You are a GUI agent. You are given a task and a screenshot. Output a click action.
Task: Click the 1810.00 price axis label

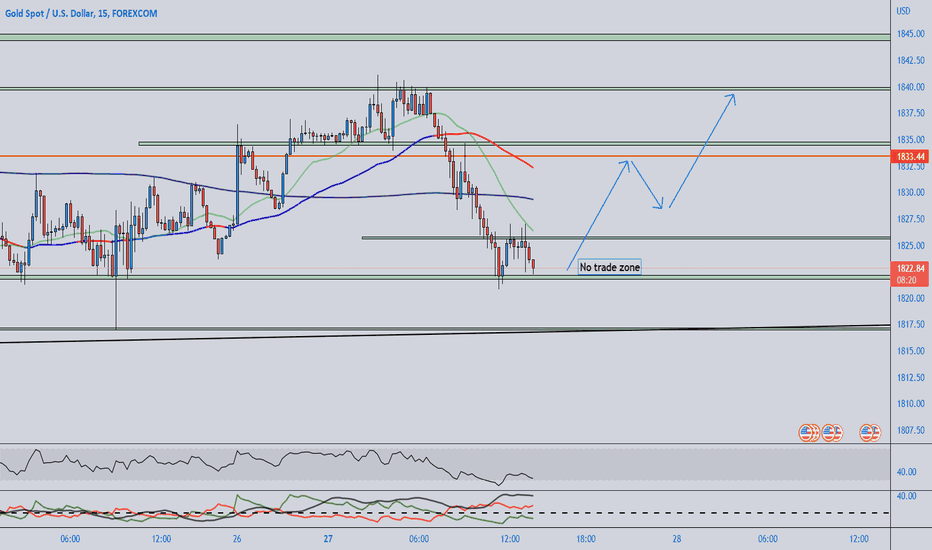(911, 403)
